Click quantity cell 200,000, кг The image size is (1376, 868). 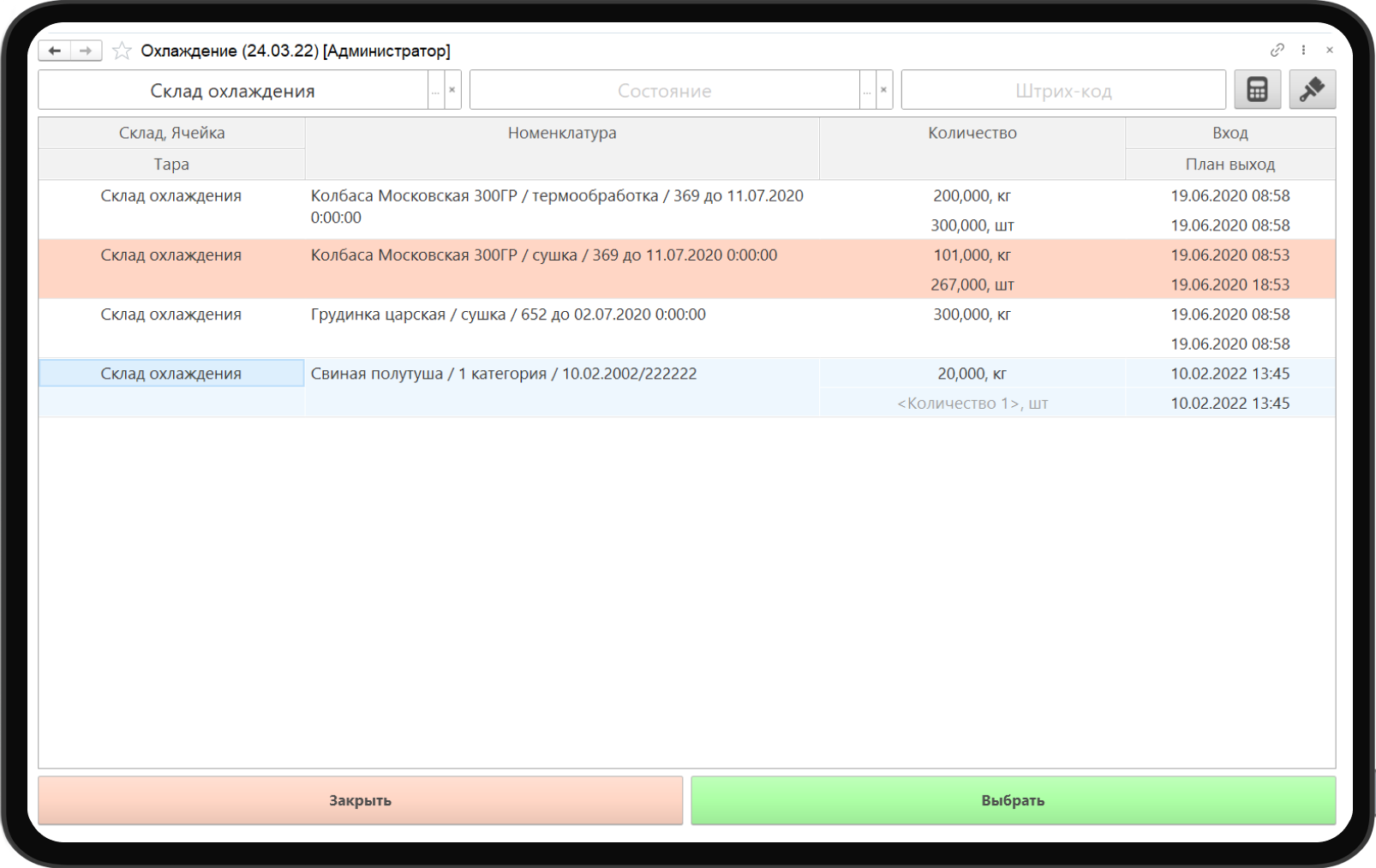coord(972,196)
